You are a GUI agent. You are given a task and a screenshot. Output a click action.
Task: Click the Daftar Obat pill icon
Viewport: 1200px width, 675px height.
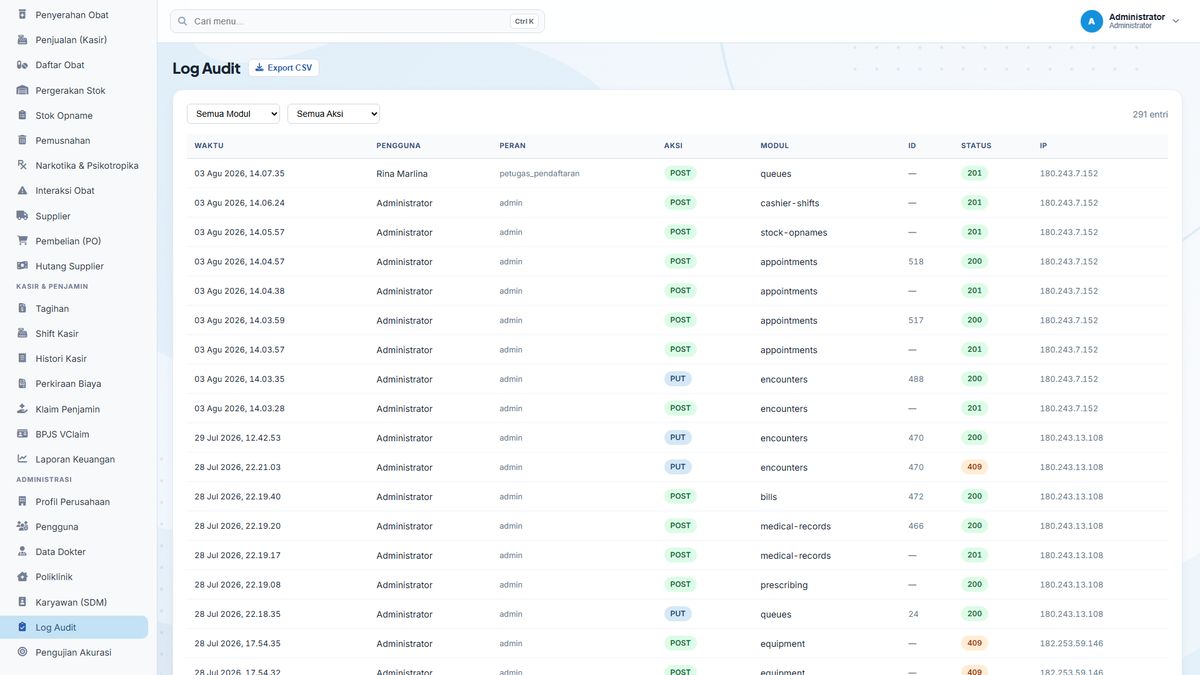[23, 65]
